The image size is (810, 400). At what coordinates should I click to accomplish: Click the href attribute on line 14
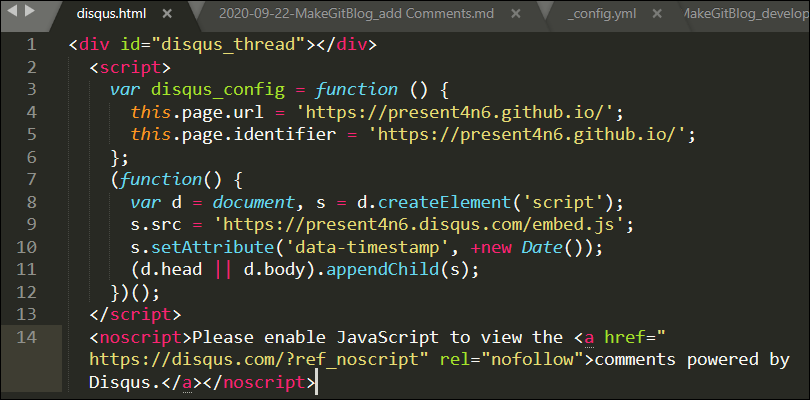click(626, 337)
